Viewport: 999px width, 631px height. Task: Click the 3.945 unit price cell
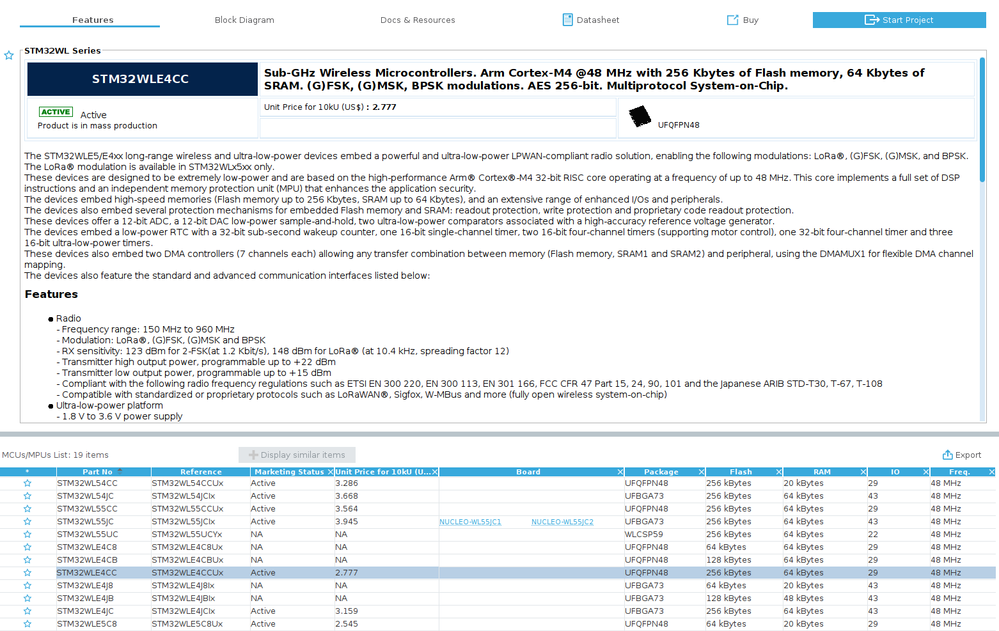click(x=386, y=521)
